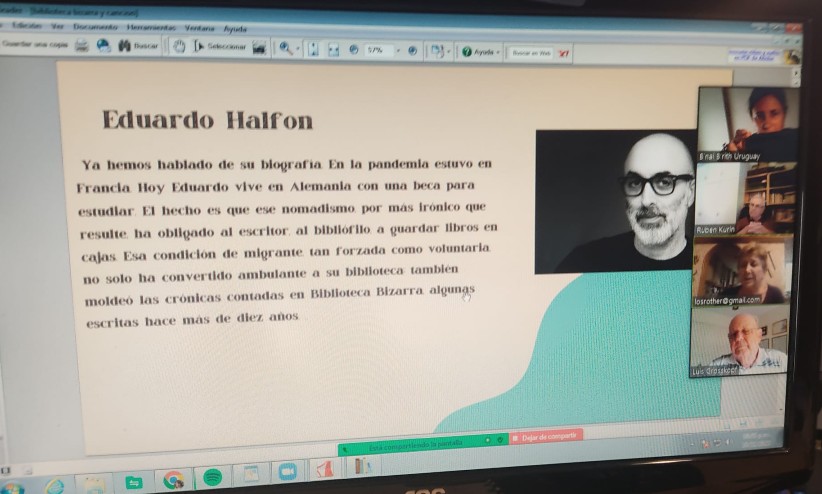Click the volume icon in system tray
Screen dimensions: 822x494
tap(728, 442)
